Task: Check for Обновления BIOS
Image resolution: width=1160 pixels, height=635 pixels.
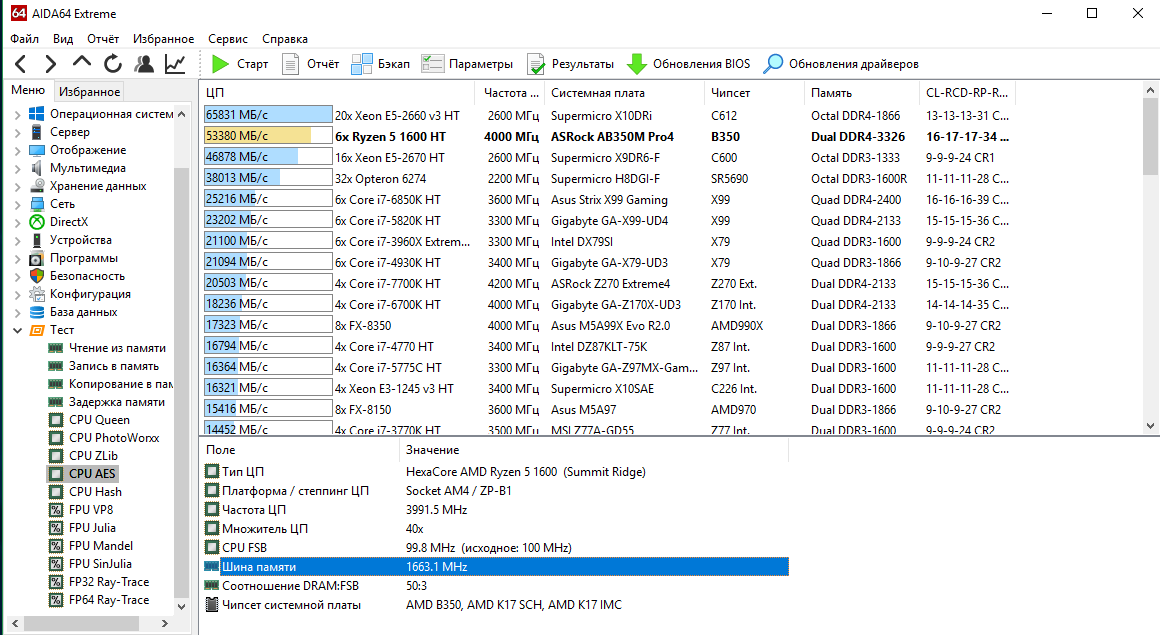Action: 688,64
